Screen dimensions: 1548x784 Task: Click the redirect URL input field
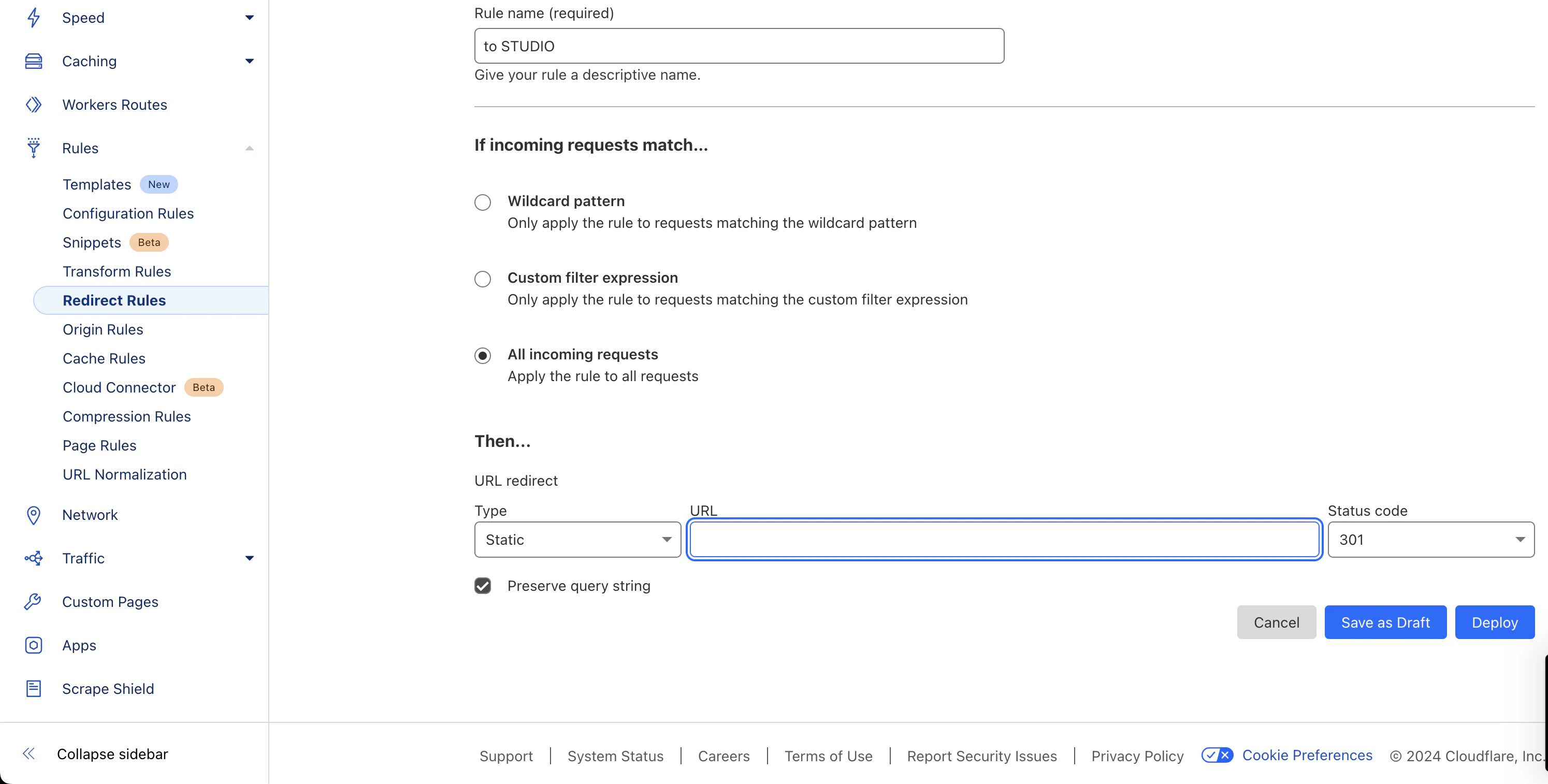(1004, 540)
